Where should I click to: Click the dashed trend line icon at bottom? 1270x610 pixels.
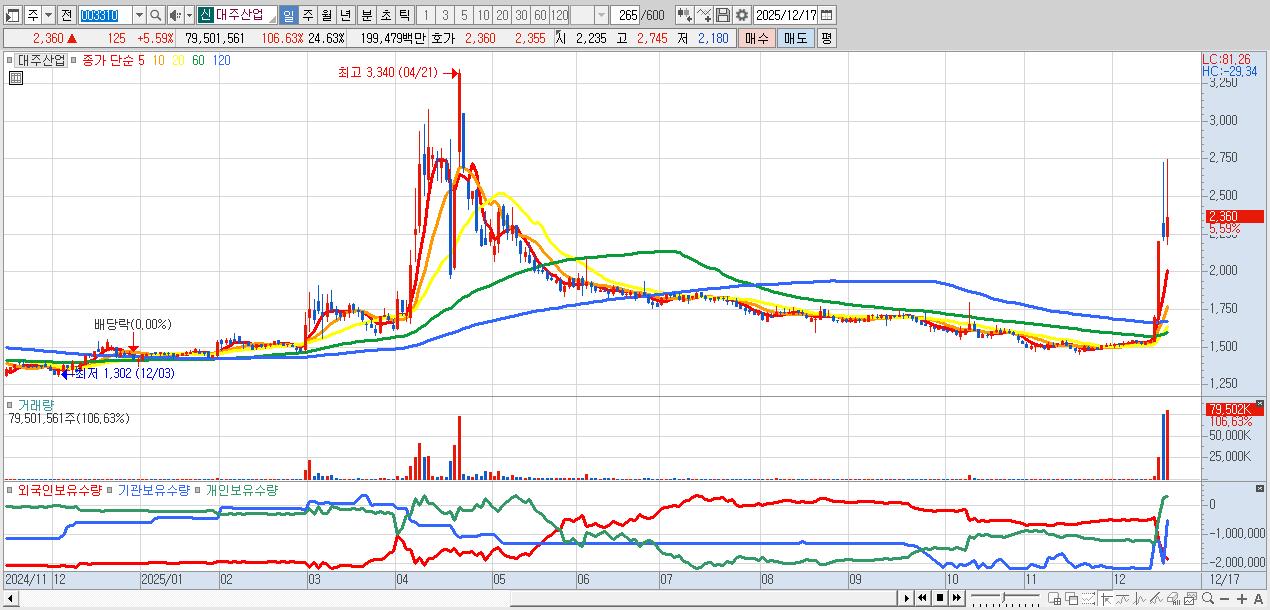1089,598
